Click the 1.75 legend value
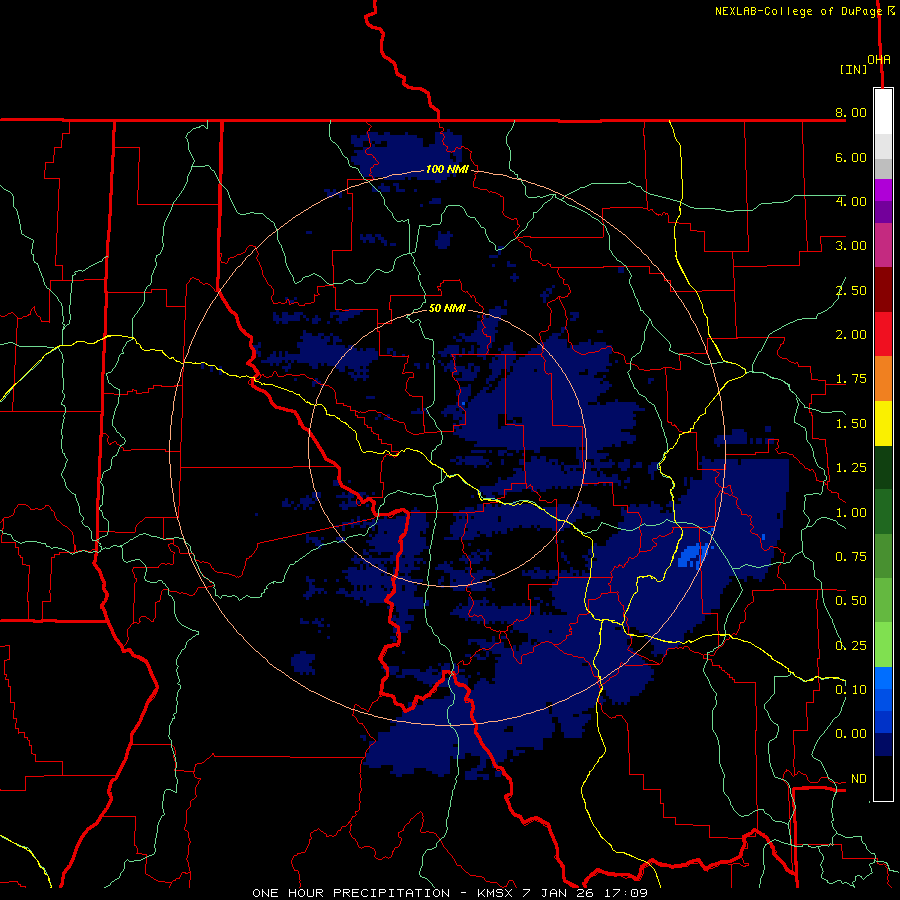Screen dimensions: 900x900 pyautogui.click(x=851, y=379)
